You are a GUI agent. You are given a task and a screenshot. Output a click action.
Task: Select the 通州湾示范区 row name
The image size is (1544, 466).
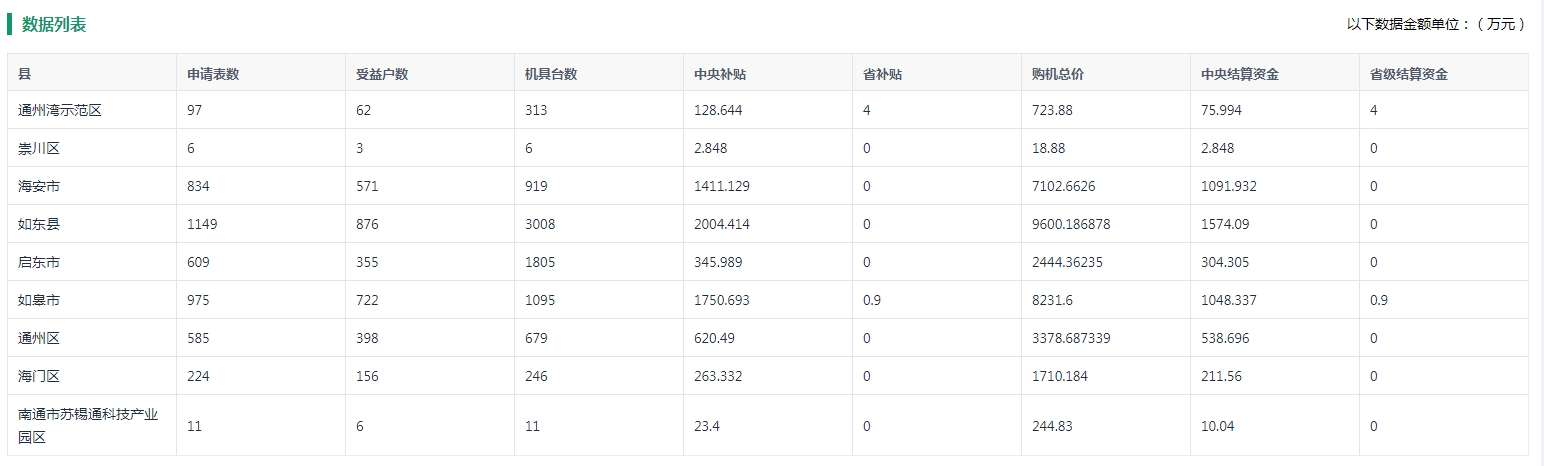pyautogui.click(x=60, y=110)
